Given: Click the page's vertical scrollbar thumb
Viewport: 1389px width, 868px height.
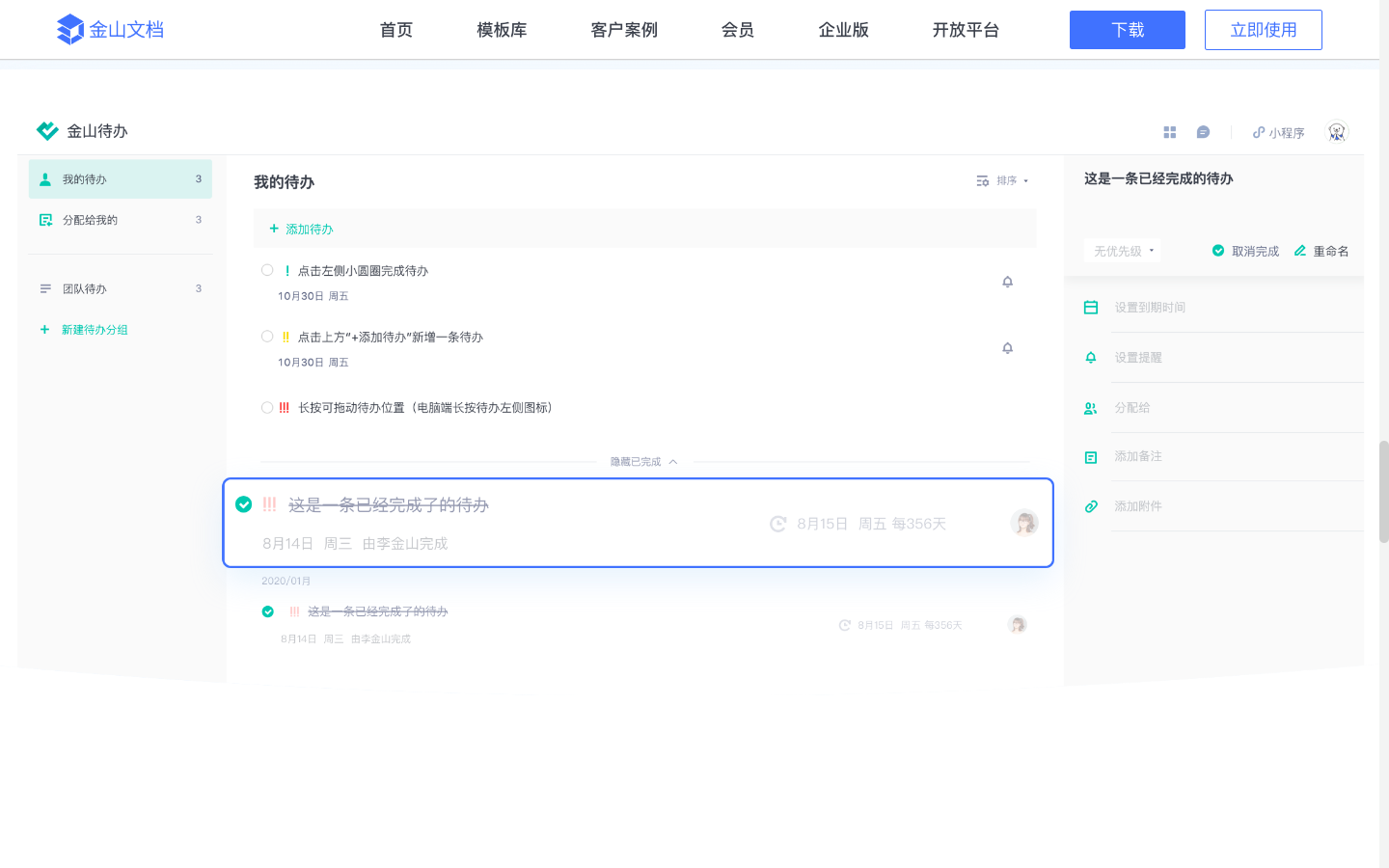Looking at the screenshot, I should point(1383,491).
